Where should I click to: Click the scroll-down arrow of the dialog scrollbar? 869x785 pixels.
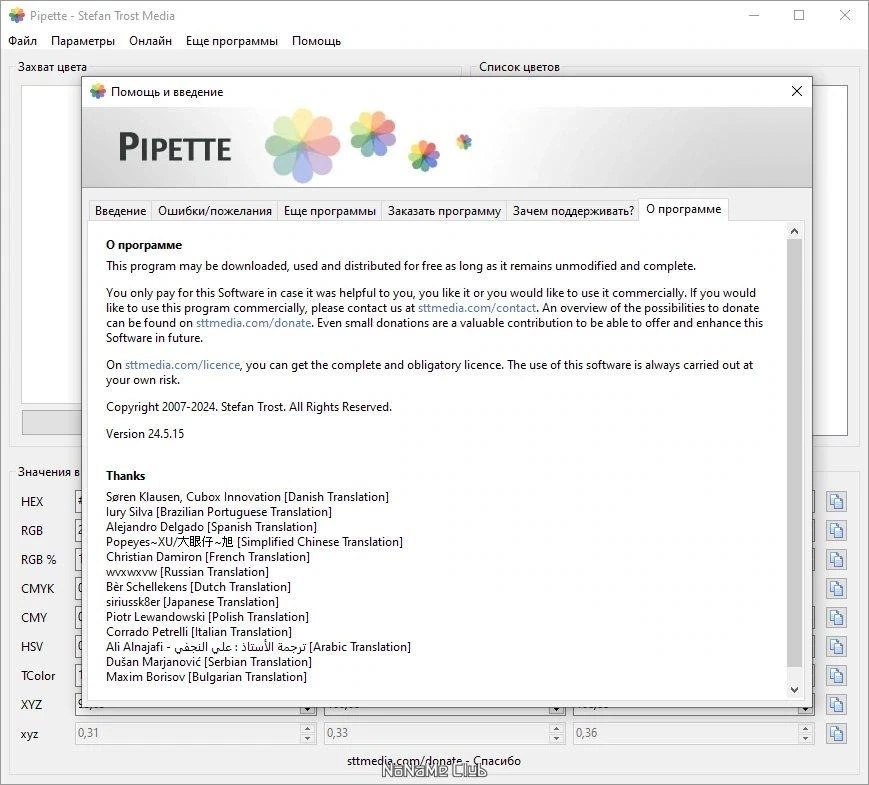794,690
